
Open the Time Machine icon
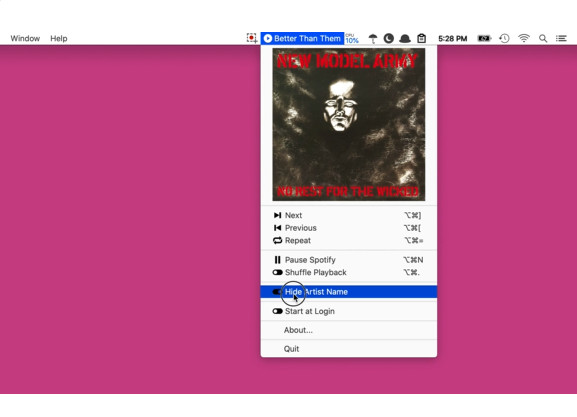[x=504, y=38]
